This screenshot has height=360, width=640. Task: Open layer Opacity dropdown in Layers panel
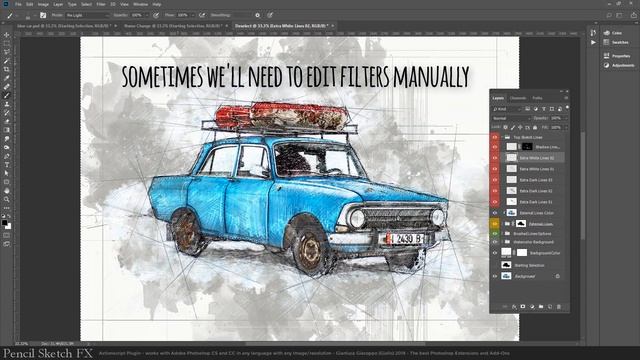(x=566, y=118)
